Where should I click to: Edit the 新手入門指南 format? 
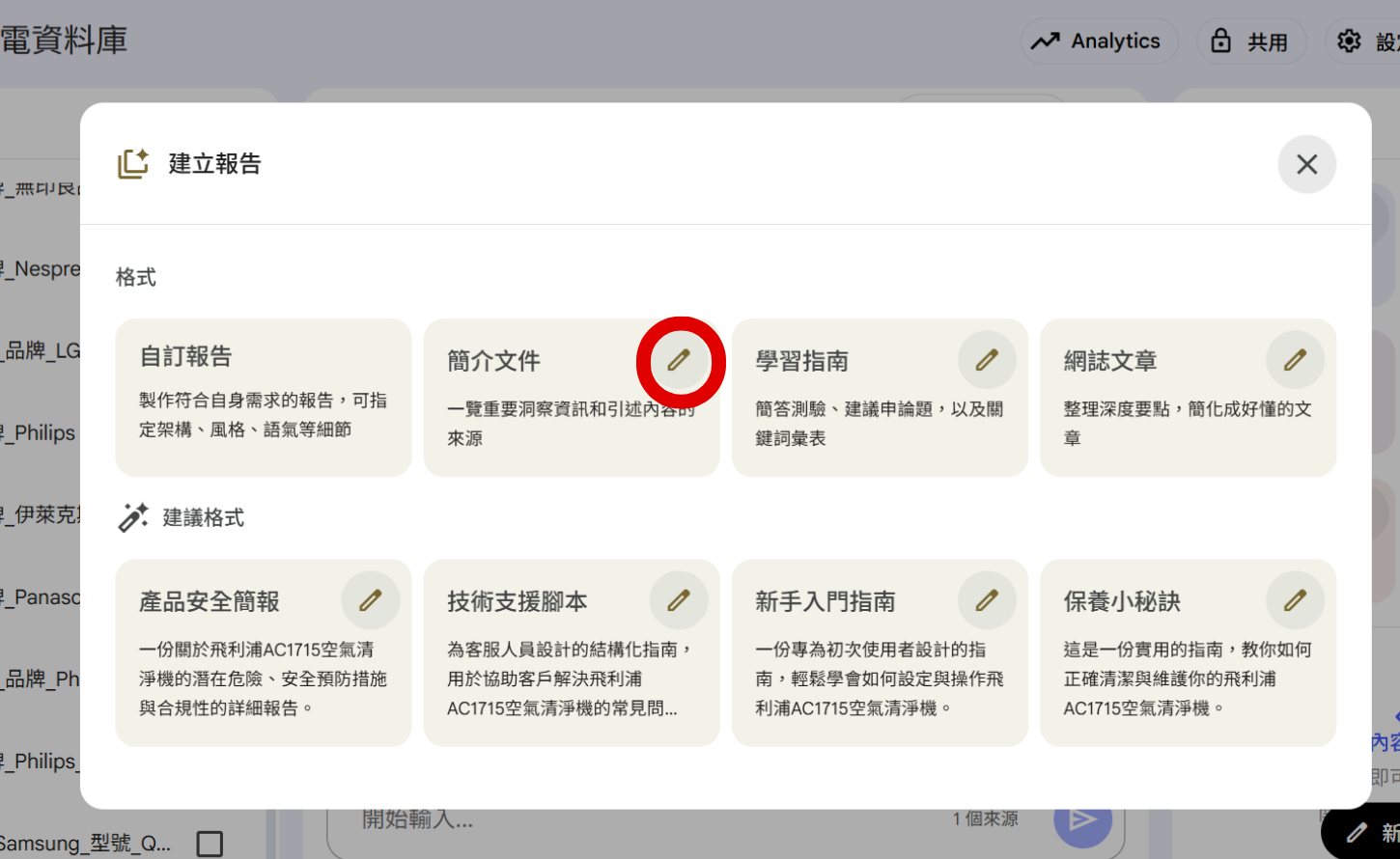pos(987,599)
